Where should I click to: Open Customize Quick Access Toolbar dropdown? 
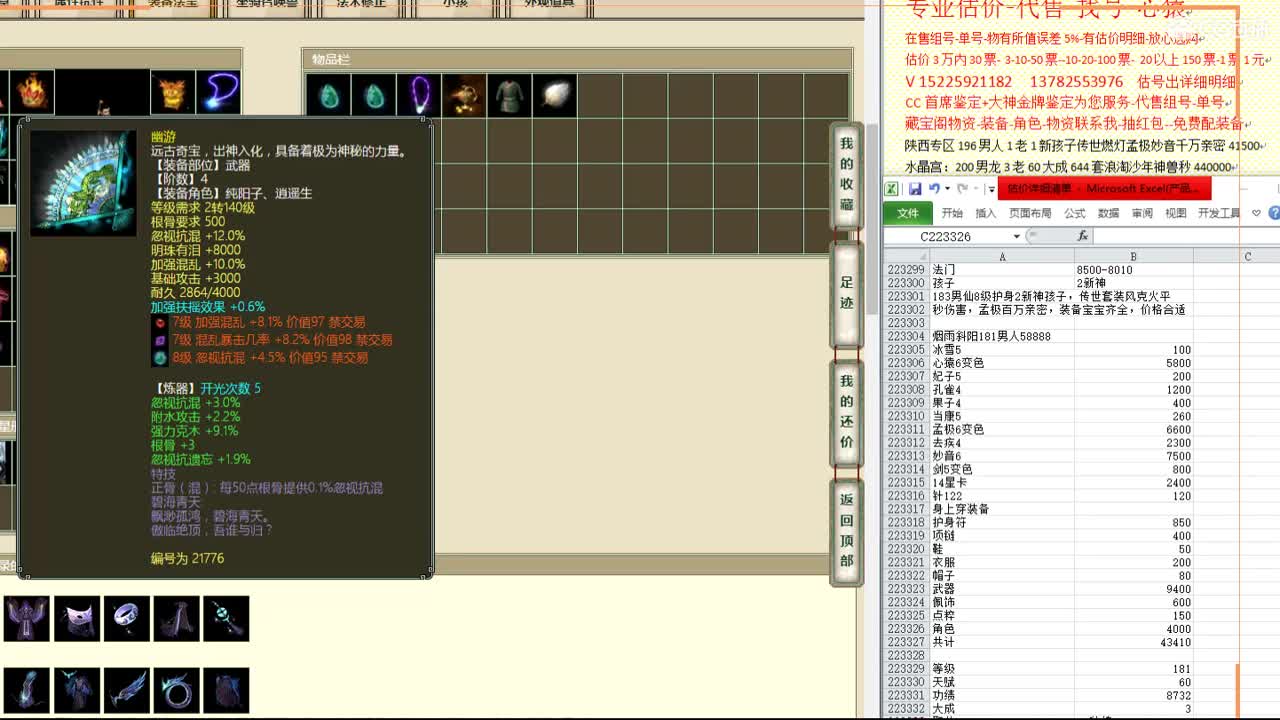991,189
